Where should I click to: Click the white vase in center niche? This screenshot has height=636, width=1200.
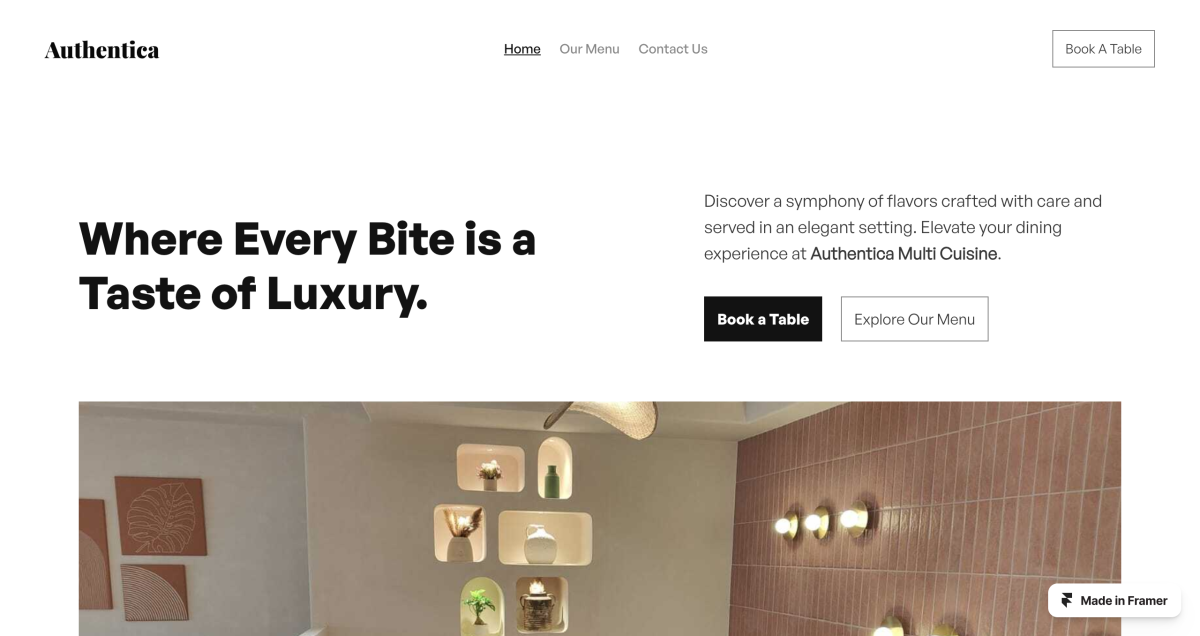pyautogui.click(x=541, y=544)
